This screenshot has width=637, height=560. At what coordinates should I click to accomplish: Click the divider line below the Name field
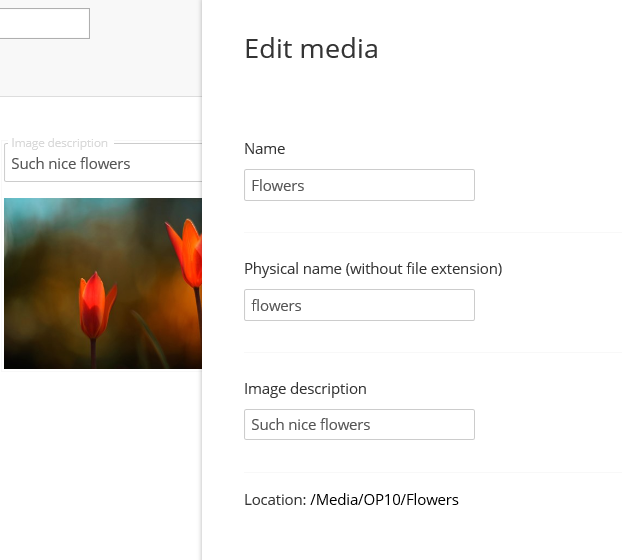click(x=433, y=232)
